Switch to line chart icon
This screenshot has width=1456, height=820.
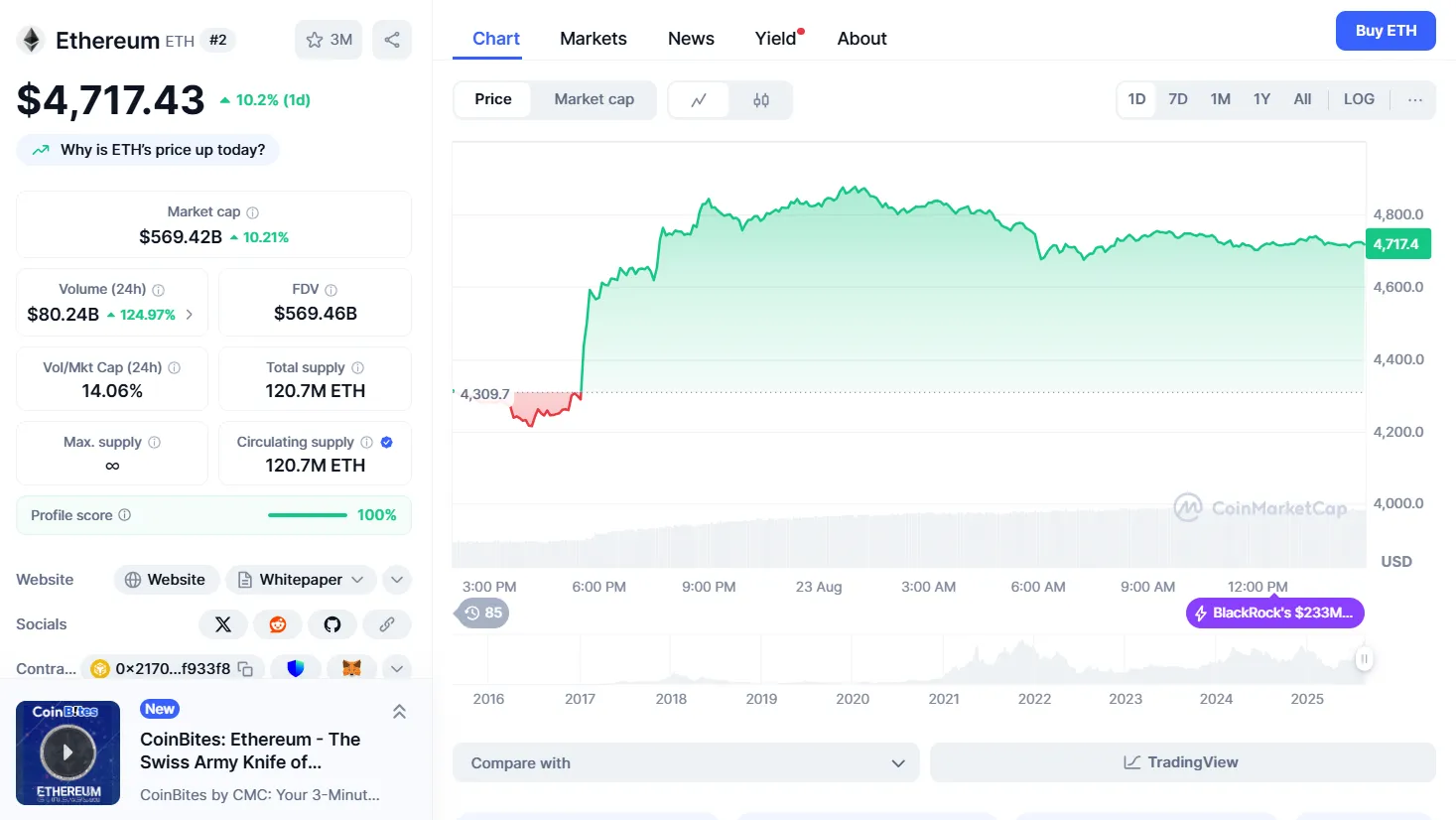[x=699, y=100]
